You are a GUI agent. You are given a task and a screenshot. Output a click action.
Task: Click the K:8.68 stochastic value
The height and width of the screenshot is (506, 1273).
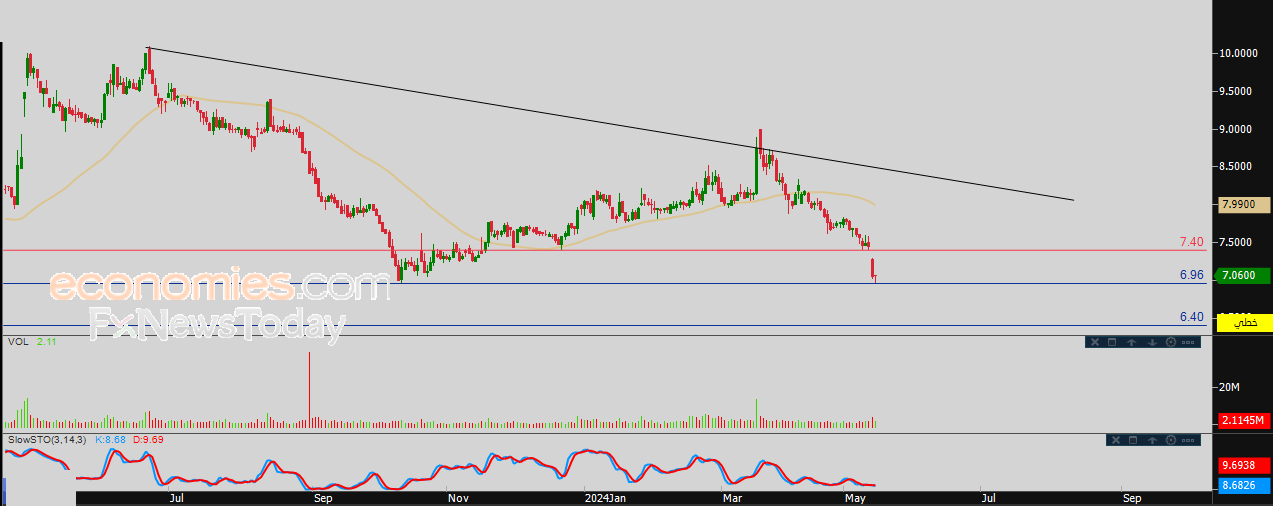109,439
